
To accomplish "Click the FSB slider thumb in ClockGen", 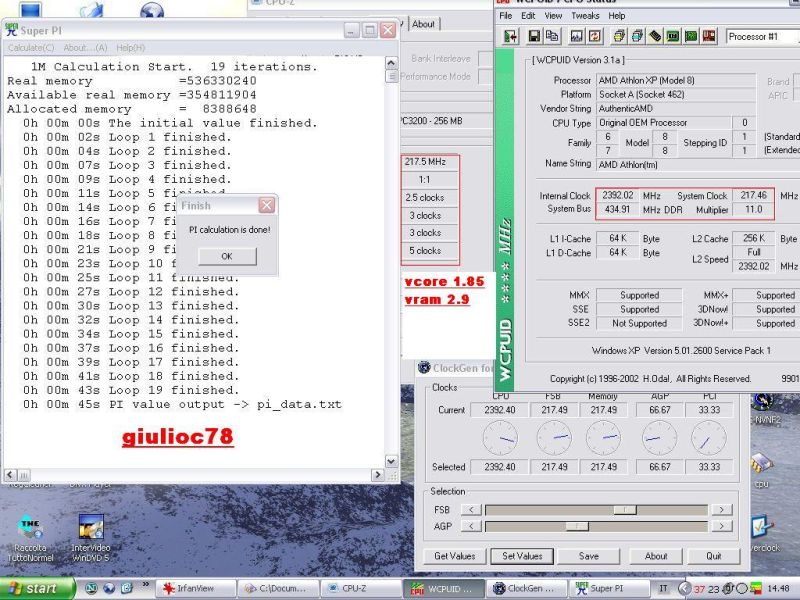I will tap(624, 509).
